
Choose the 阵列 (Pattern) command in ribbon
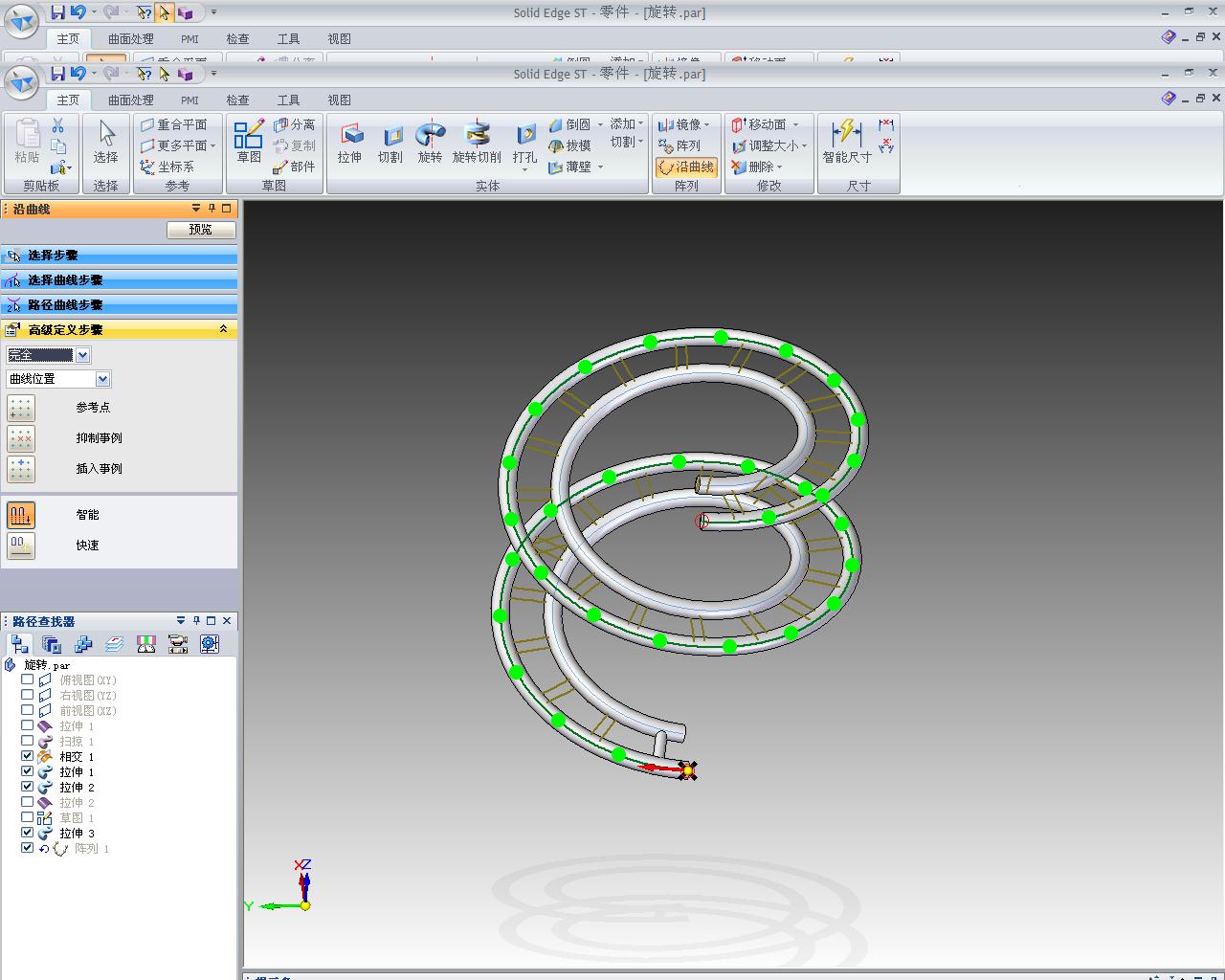tap(680, 145)
